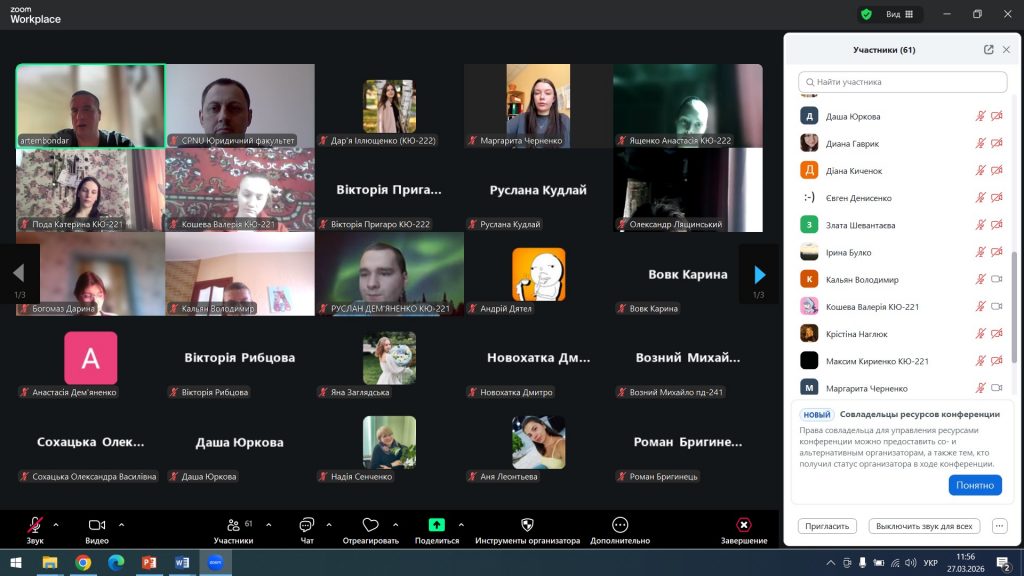
Task: Toggle the Видео camera button
Action: click(x=97, y=525)
